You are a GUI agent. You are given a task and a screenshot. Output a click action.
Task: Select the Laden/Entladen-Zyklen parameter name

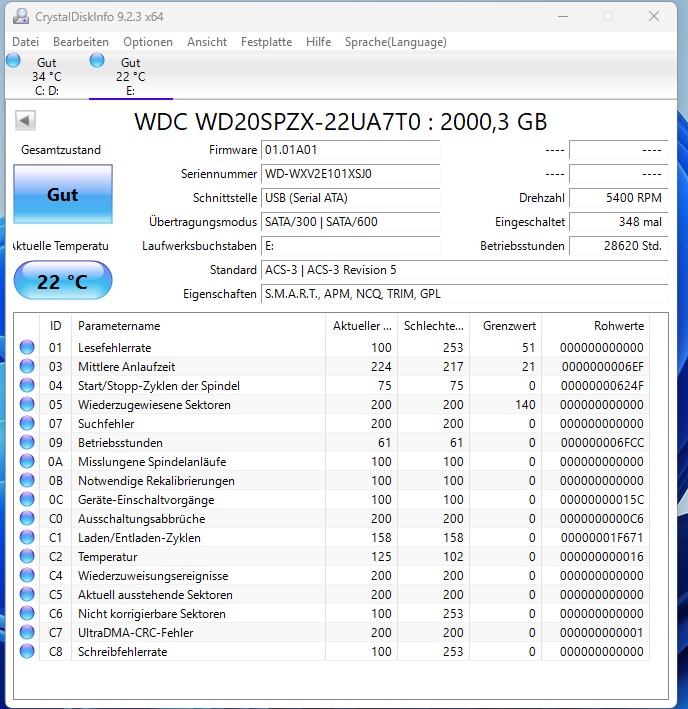tap(139, 538)
